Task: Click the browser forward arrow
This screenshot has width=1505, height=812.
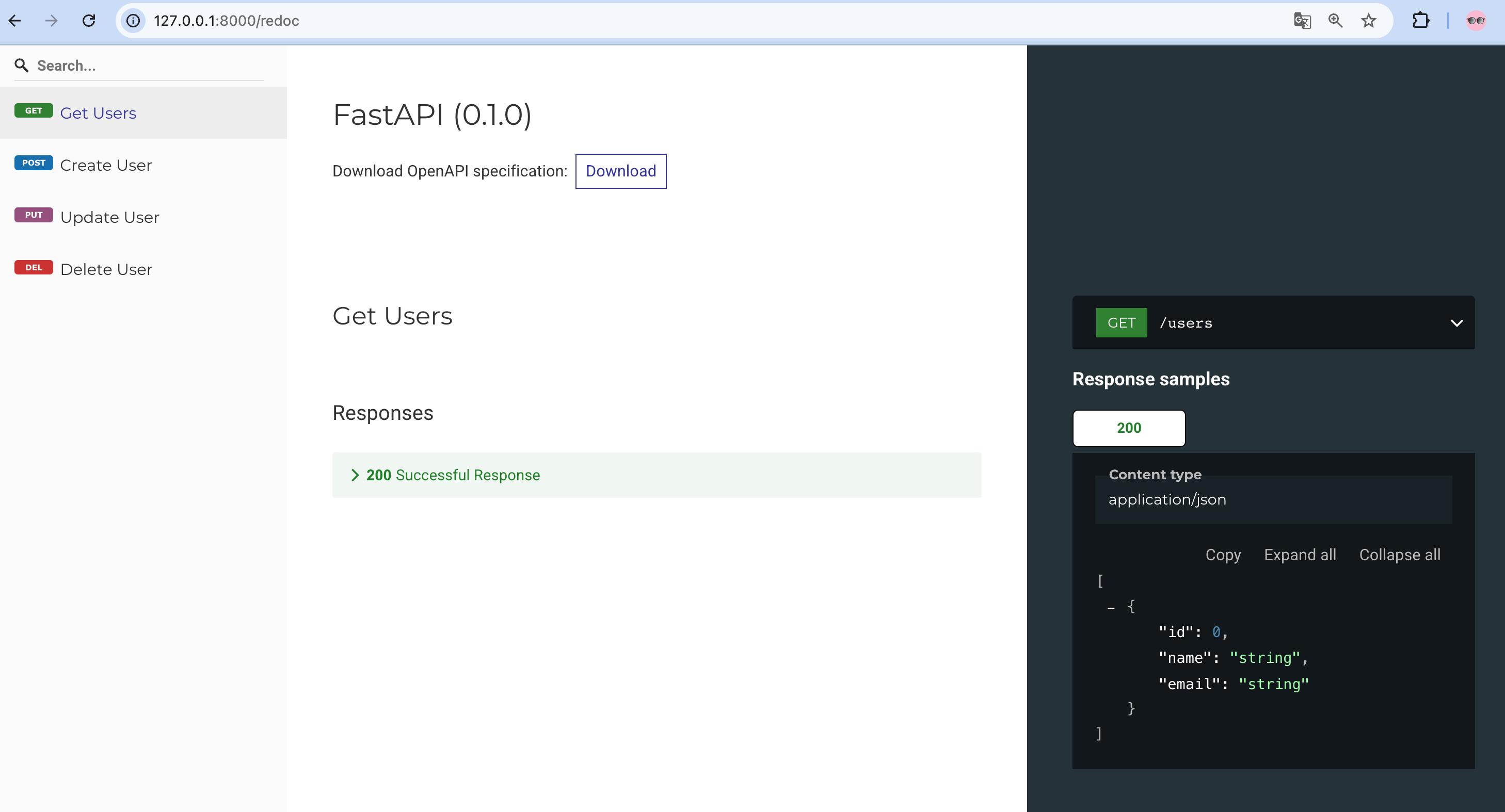Action: 52,21
